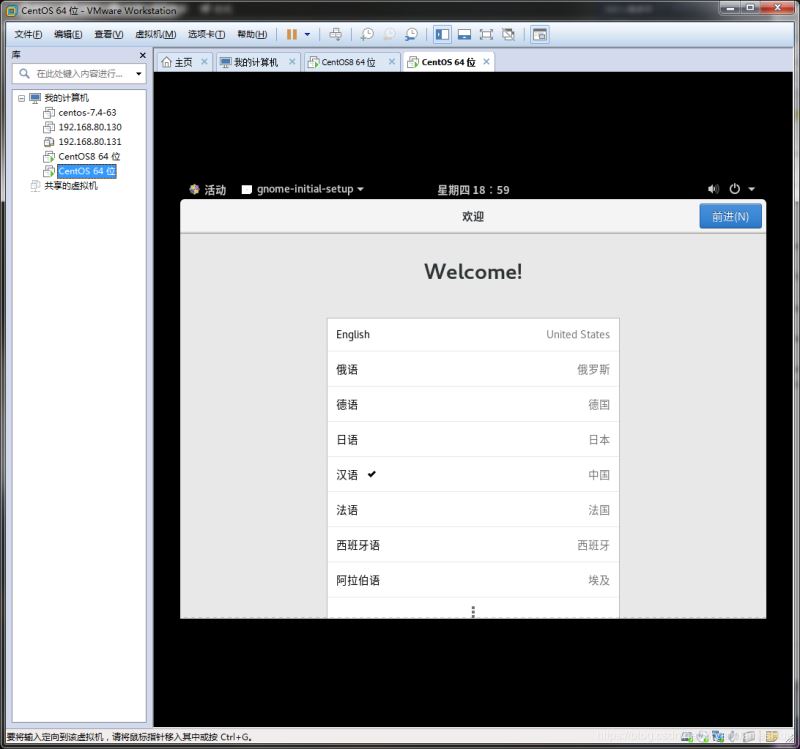The height and width of the screenshot is (749, 800).
Task: Select centos-7.4-63 in the library tree
Action: pyautogui.click(x=87, y=113)
